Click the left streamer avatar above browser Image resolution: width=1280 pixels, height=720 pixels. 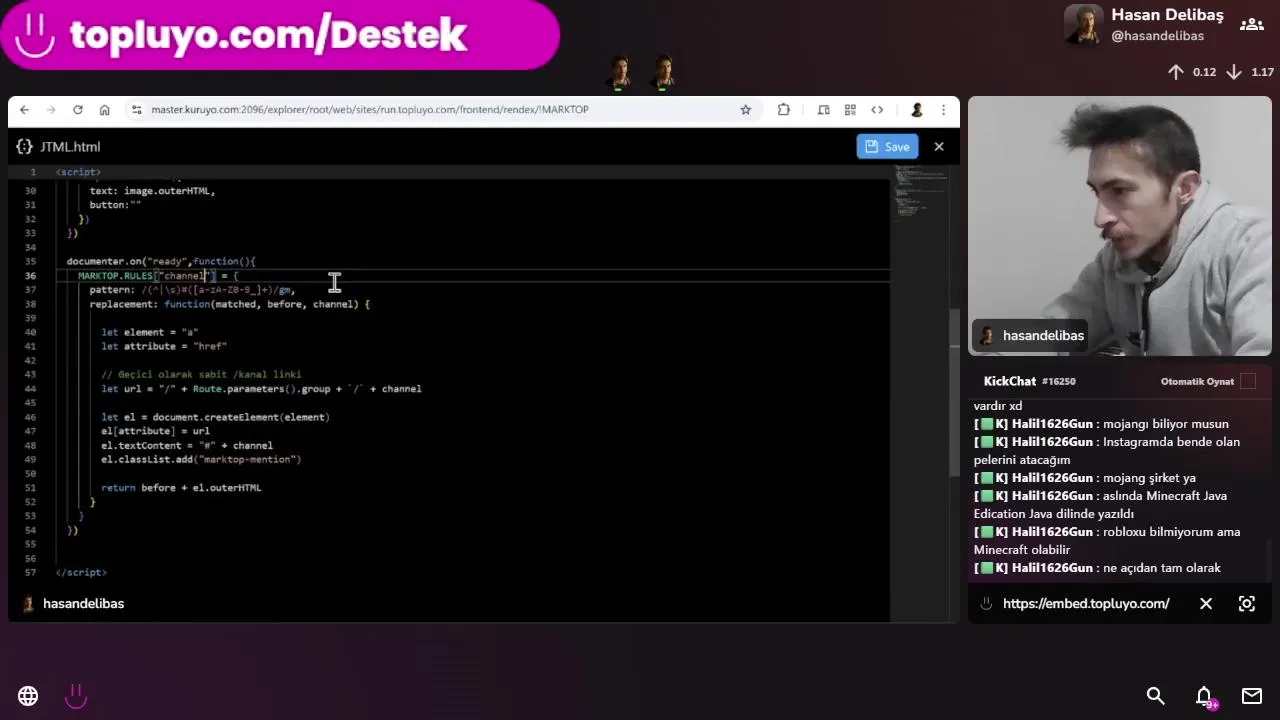coord(619,73)
